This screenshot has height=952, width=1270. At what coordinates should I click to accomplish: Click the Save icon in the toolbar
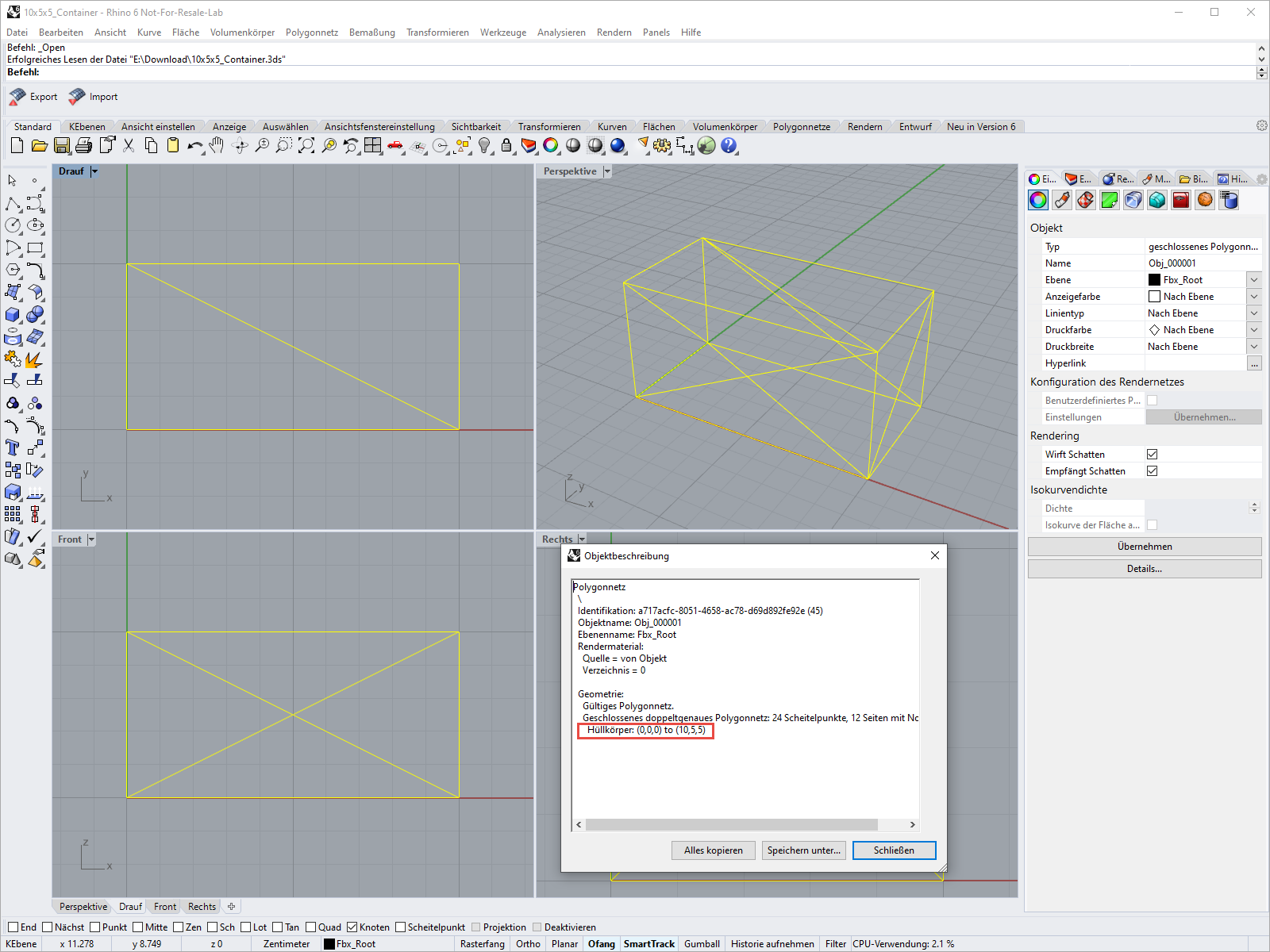point(62,146)
